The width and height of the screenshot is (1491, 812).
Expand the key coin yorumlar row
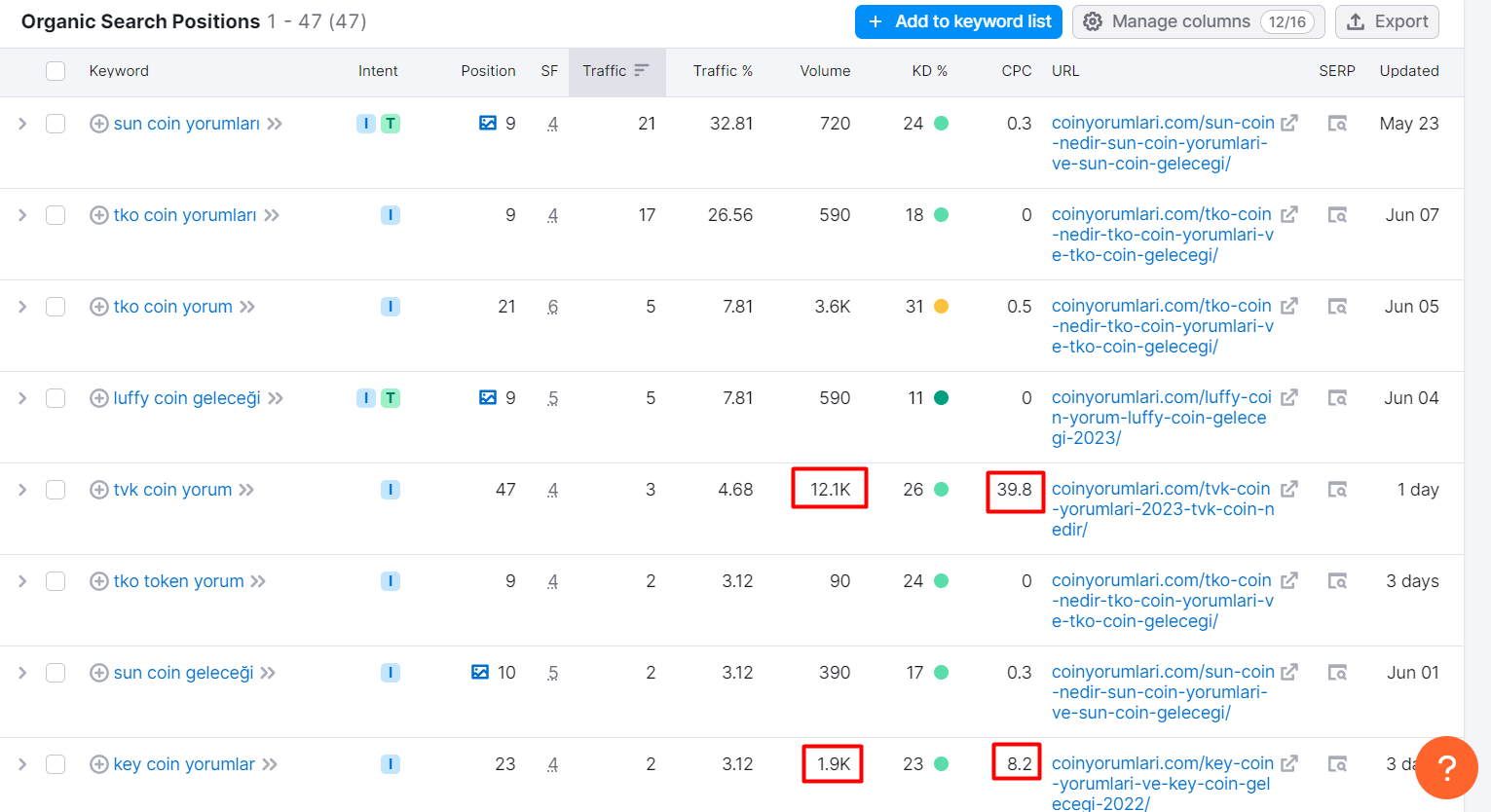point(22,764)
